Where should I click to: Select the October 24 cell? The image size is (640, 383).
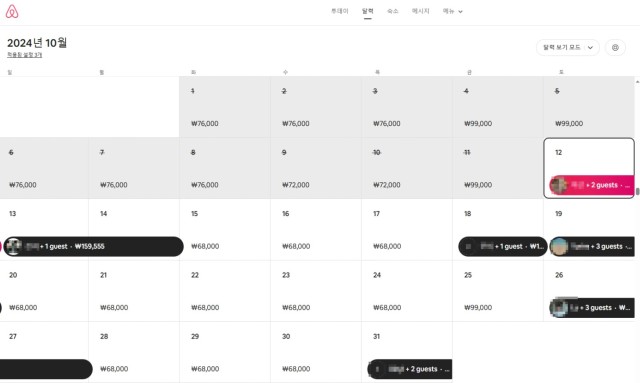[407, 291]
